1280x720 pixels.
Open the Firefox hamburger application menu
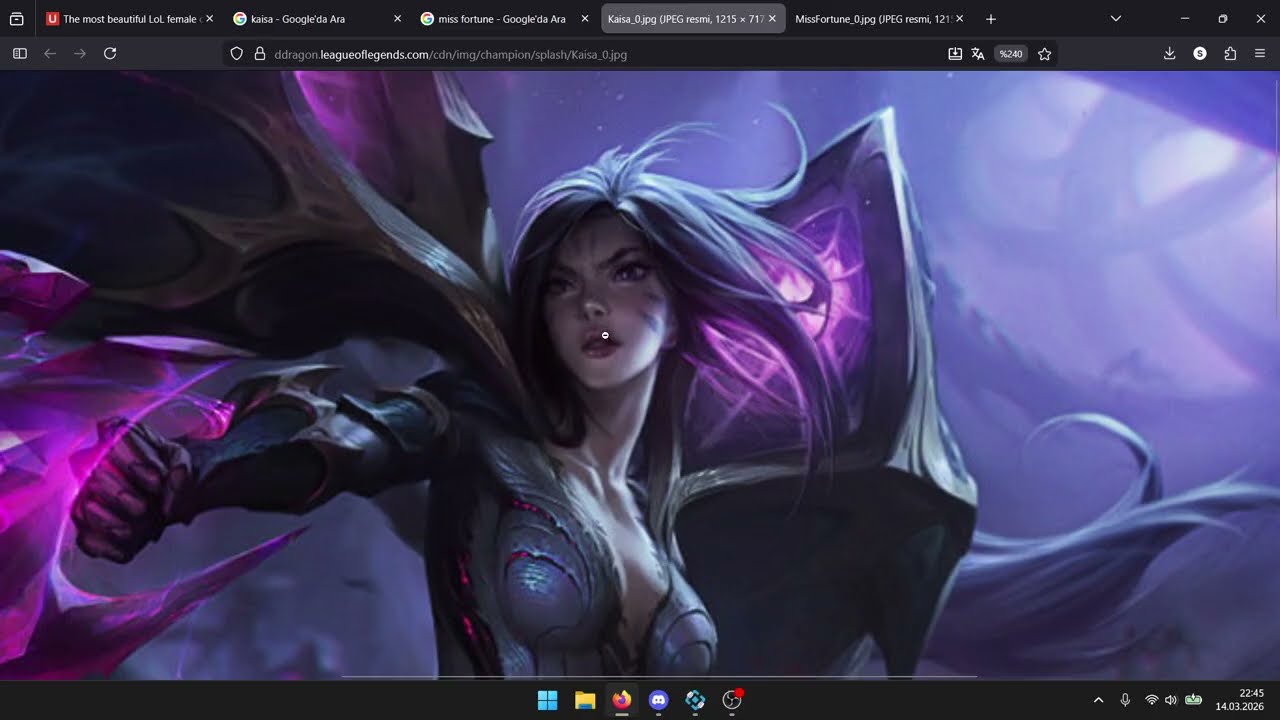click(1260, 54)
